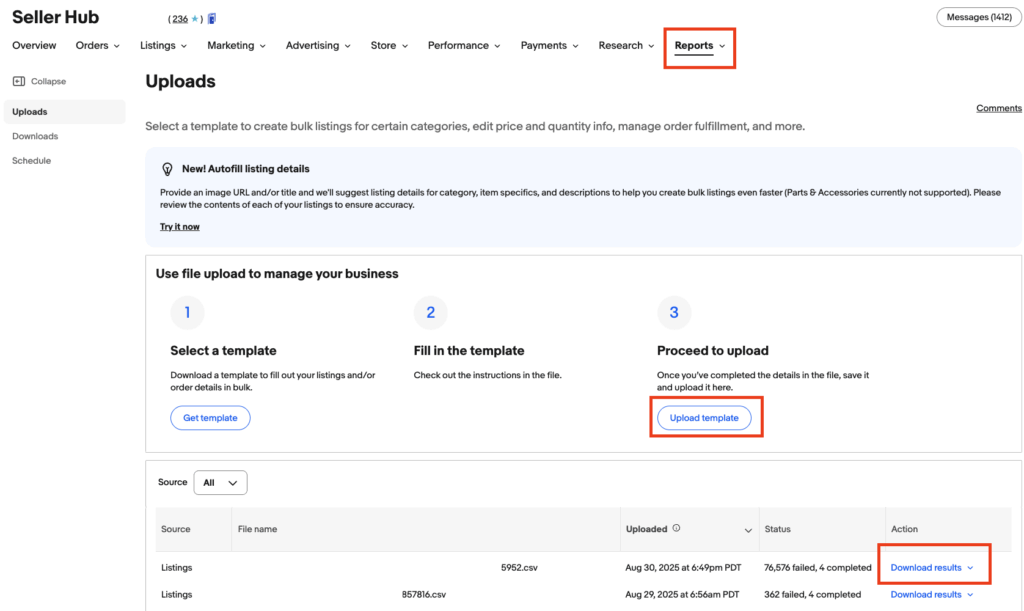Open the Source filter dropdown
1024x611 pixels.
(220, 483)
